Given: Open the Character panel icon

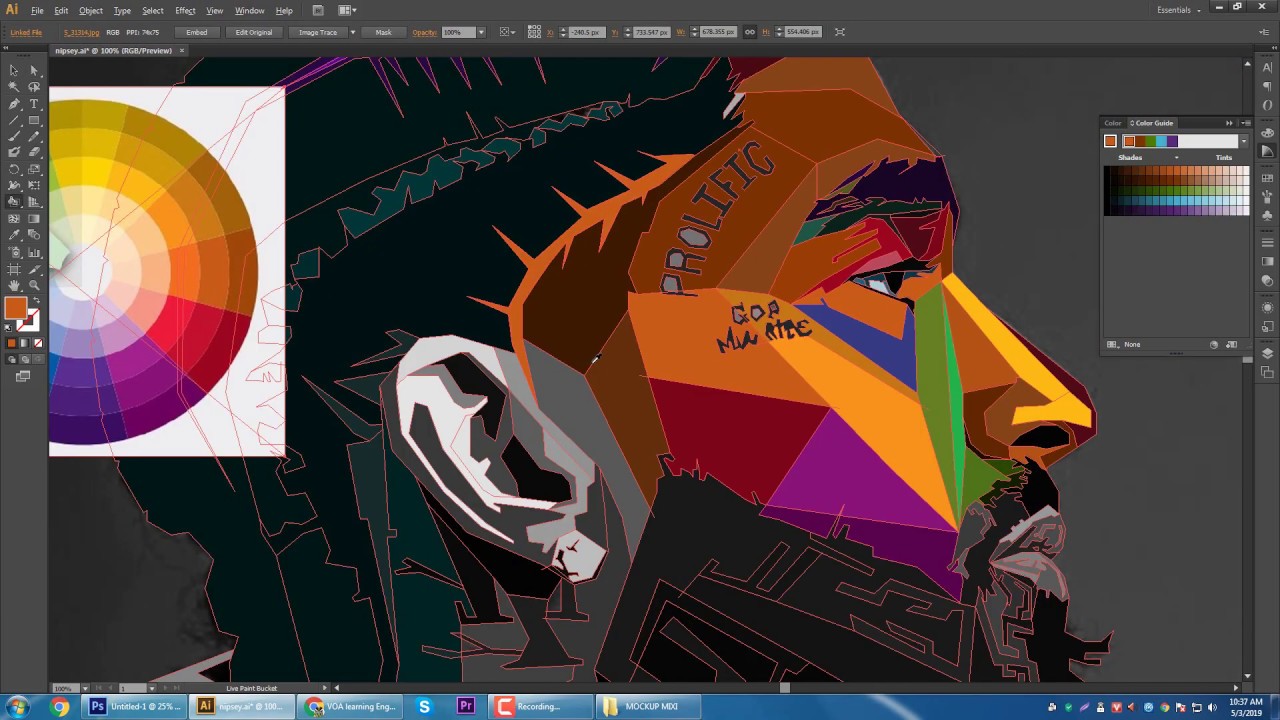Looking at the screenshot, I should (x=1267, y=68).
